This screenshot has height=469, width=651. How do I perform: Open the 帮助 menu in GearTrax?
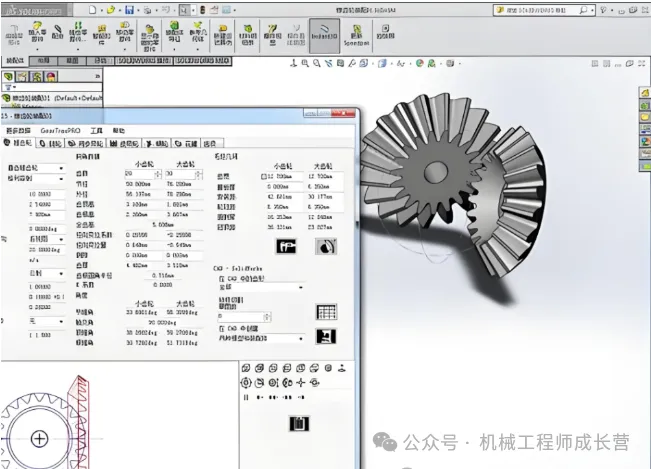click(x=119, y=131)
